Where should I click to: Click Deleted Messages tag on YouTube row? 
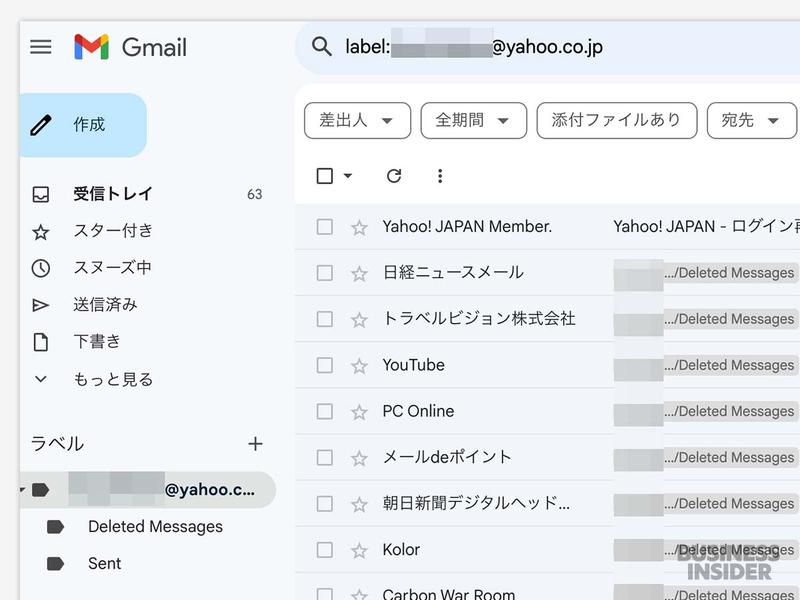(731, 365)
